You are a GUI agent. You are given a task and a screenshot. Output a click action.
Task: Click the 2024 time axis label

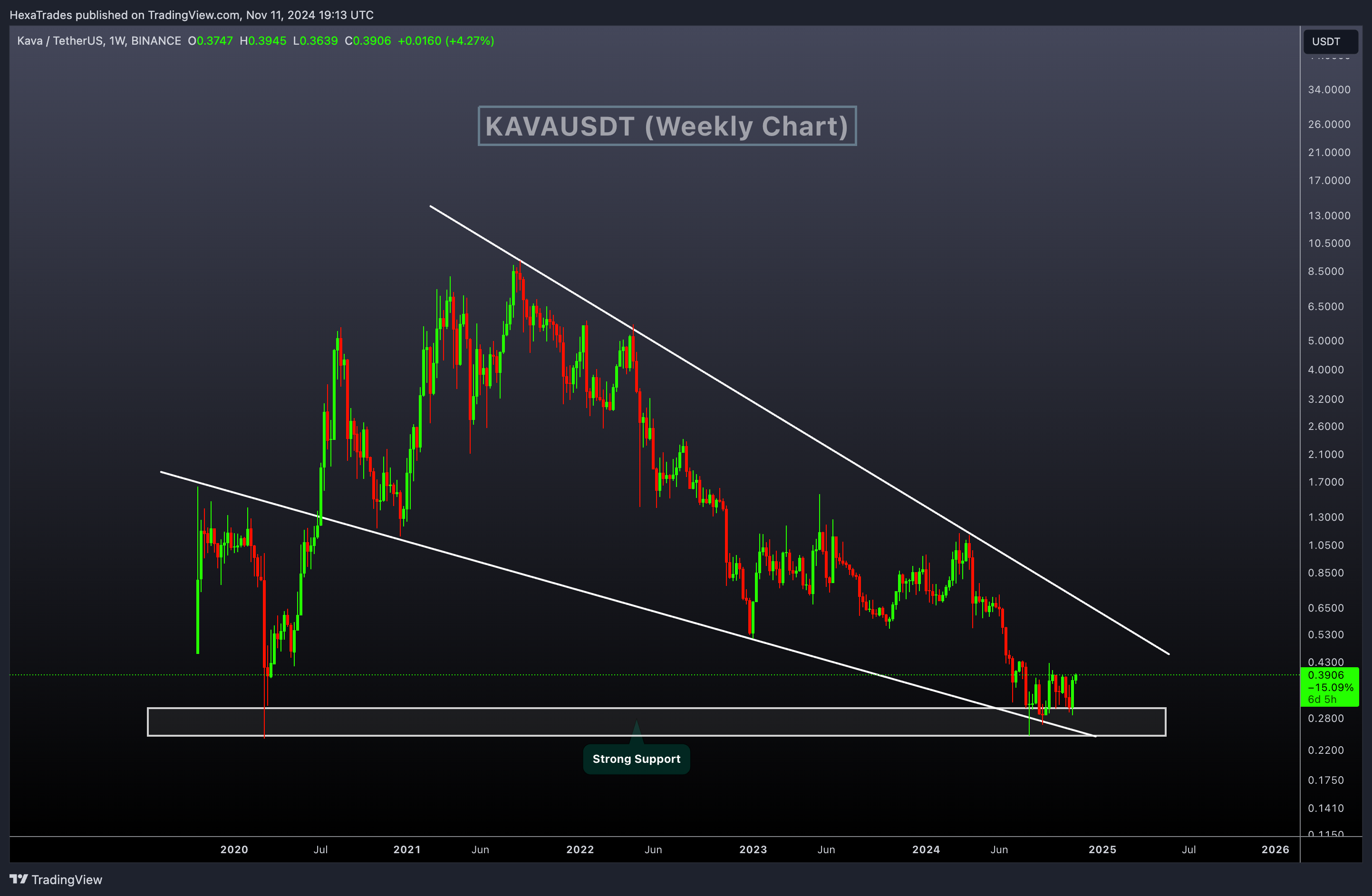pyautogui.click(x=926, y=849)
